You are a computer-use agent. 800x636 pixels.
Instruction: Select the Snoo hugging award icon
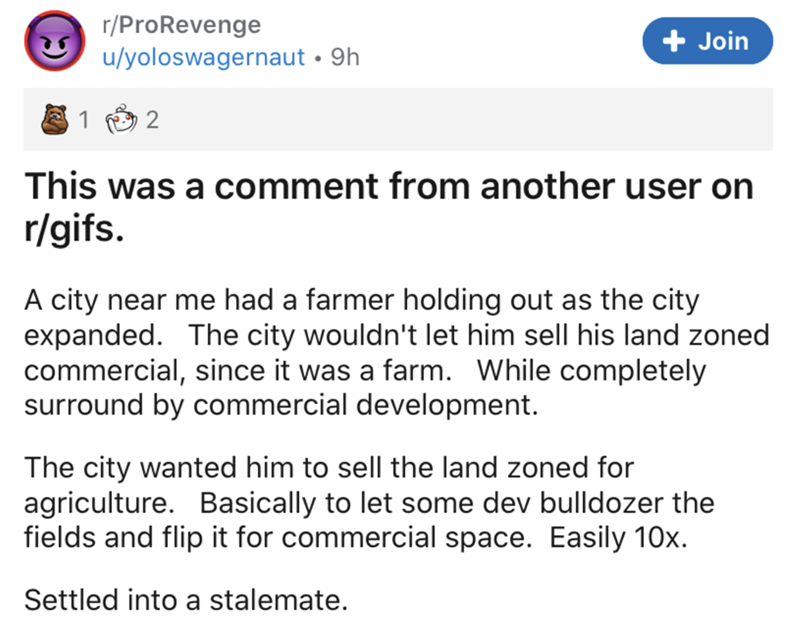121,119
